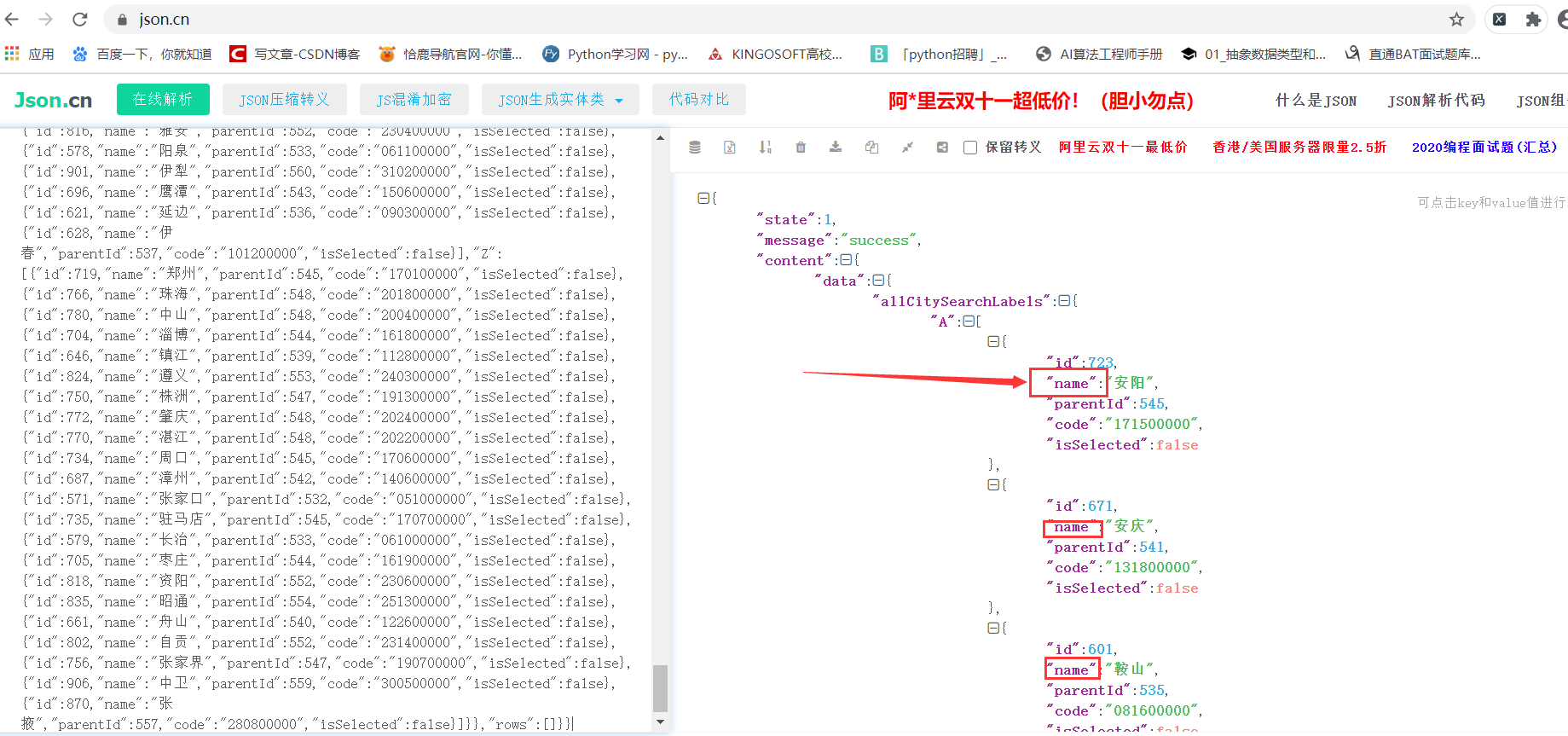
Task: Open the 应用 apps grid shortcut
Action: click(30, 54)
